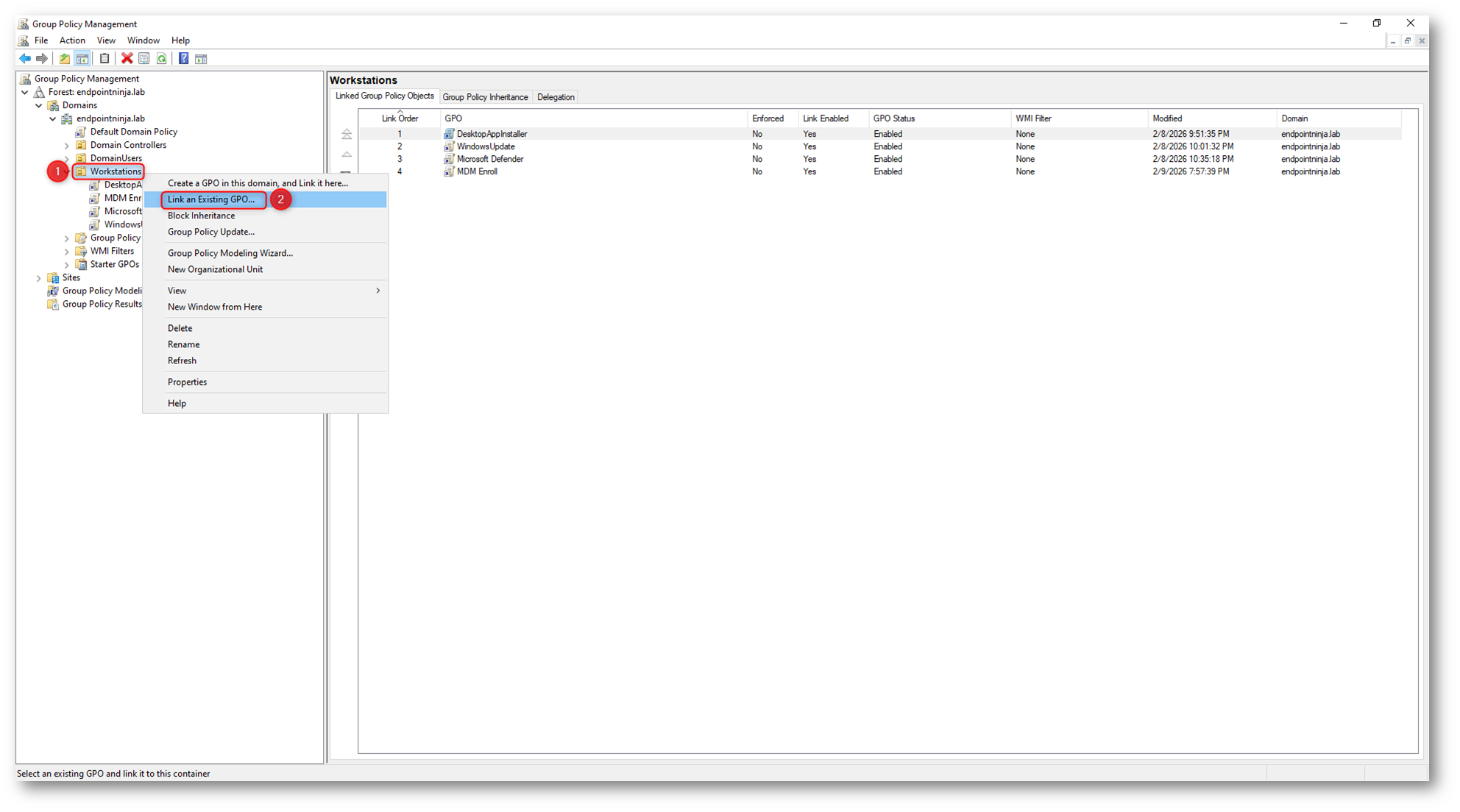Viewport: 1460px width, 812px height.
Task: Click the Show/Hide Action Pane icon
Action: 201,59
